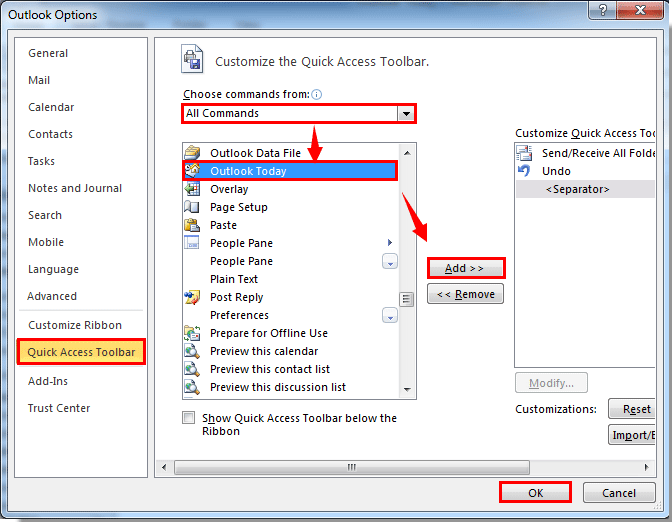
Task: Click the Add >> button
Action: pos(466,268)
